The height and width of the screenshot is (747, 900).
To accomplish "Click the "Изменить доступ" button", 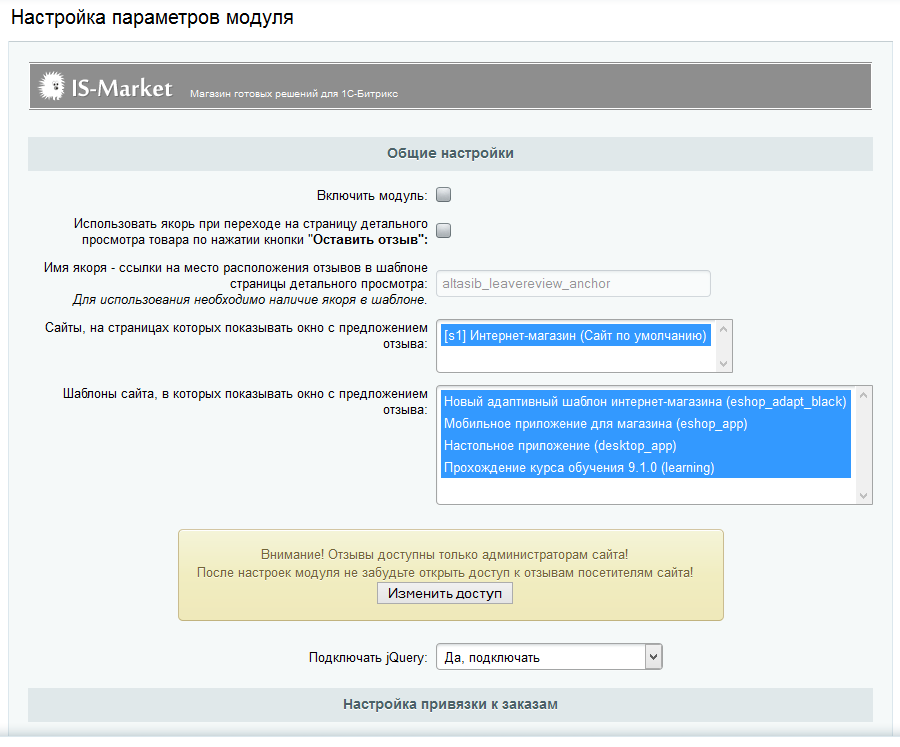I will pyautogui.click(x=445, y=593).
